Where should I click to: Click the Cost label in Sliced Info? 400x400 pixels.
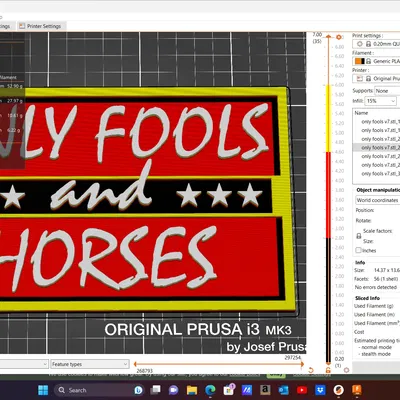[359, 332]
